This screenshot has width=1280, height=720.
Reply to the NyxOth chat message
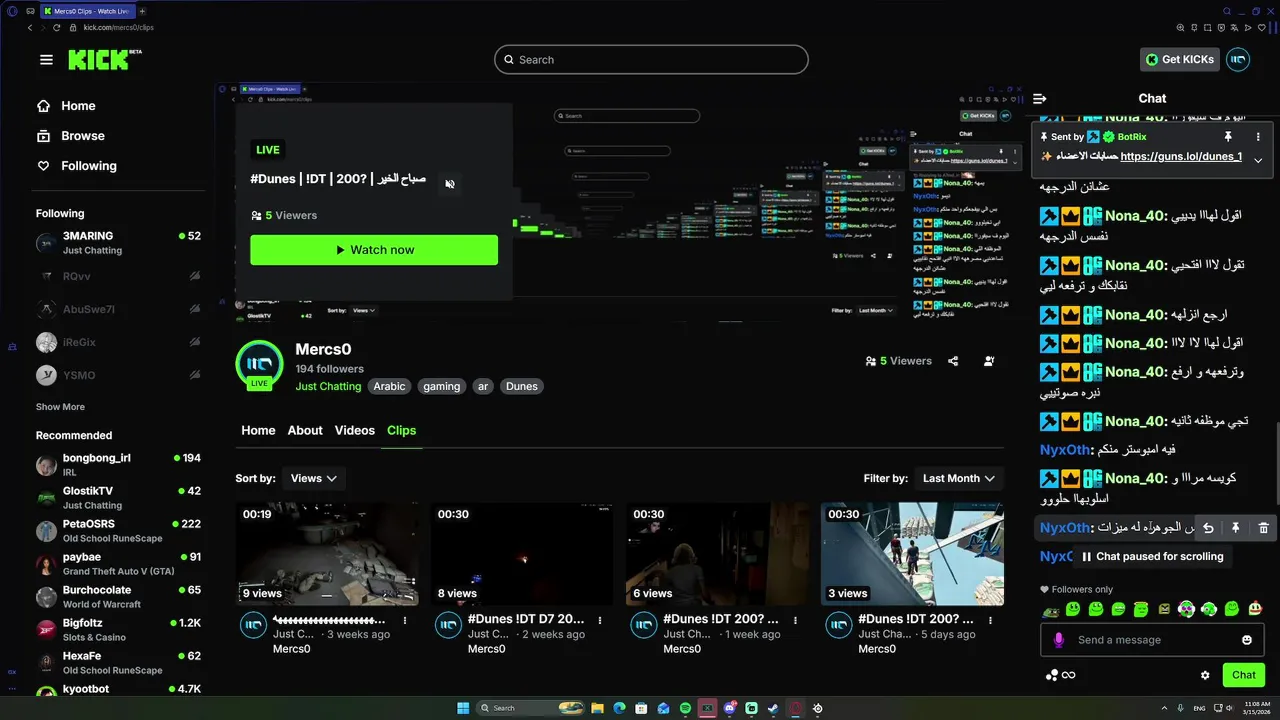tap(1208, 528)
